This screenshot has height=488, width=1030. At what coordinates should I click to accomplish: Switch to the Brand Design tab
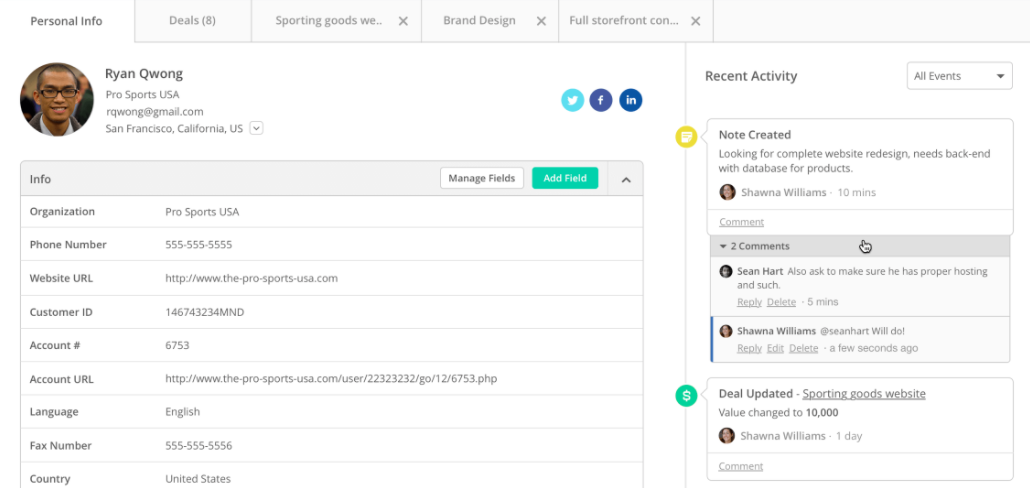479,21
